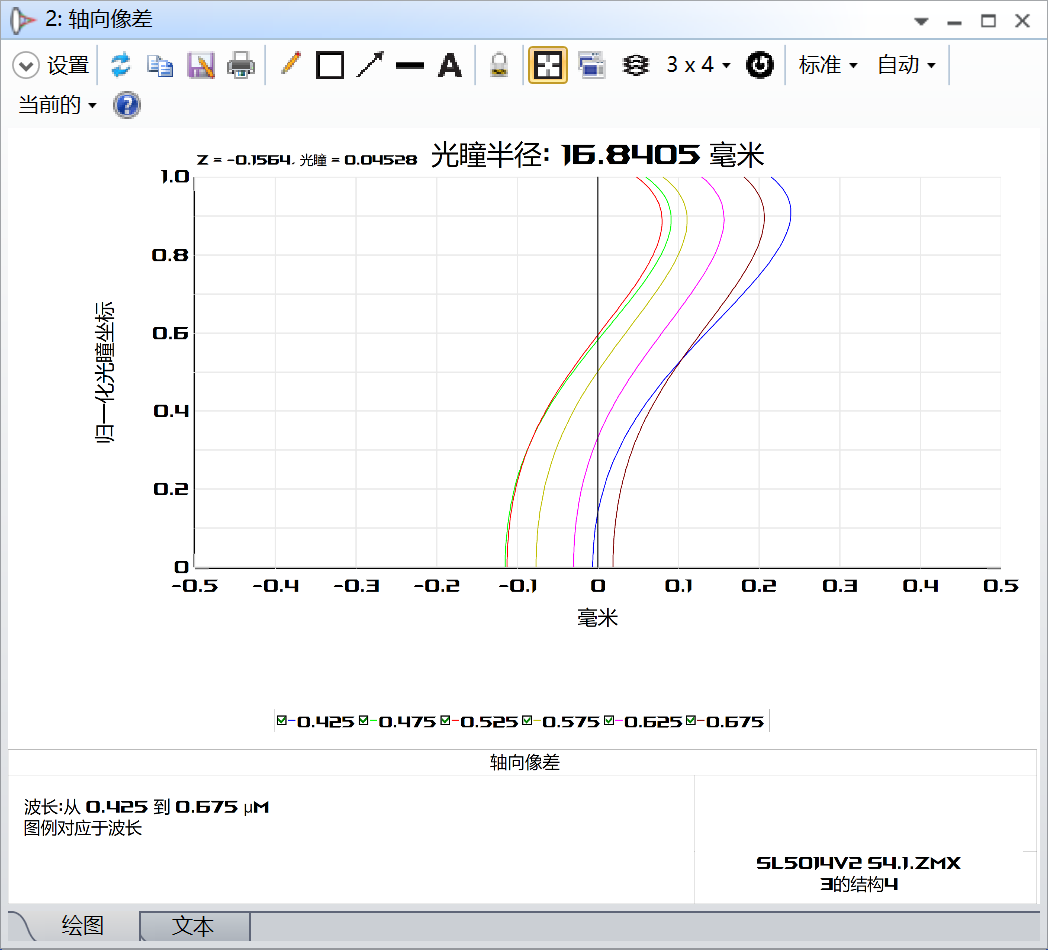Click the blue help question mark icon
The width and height of the screenshot is (1048, 950).
(x=127, y=105)
